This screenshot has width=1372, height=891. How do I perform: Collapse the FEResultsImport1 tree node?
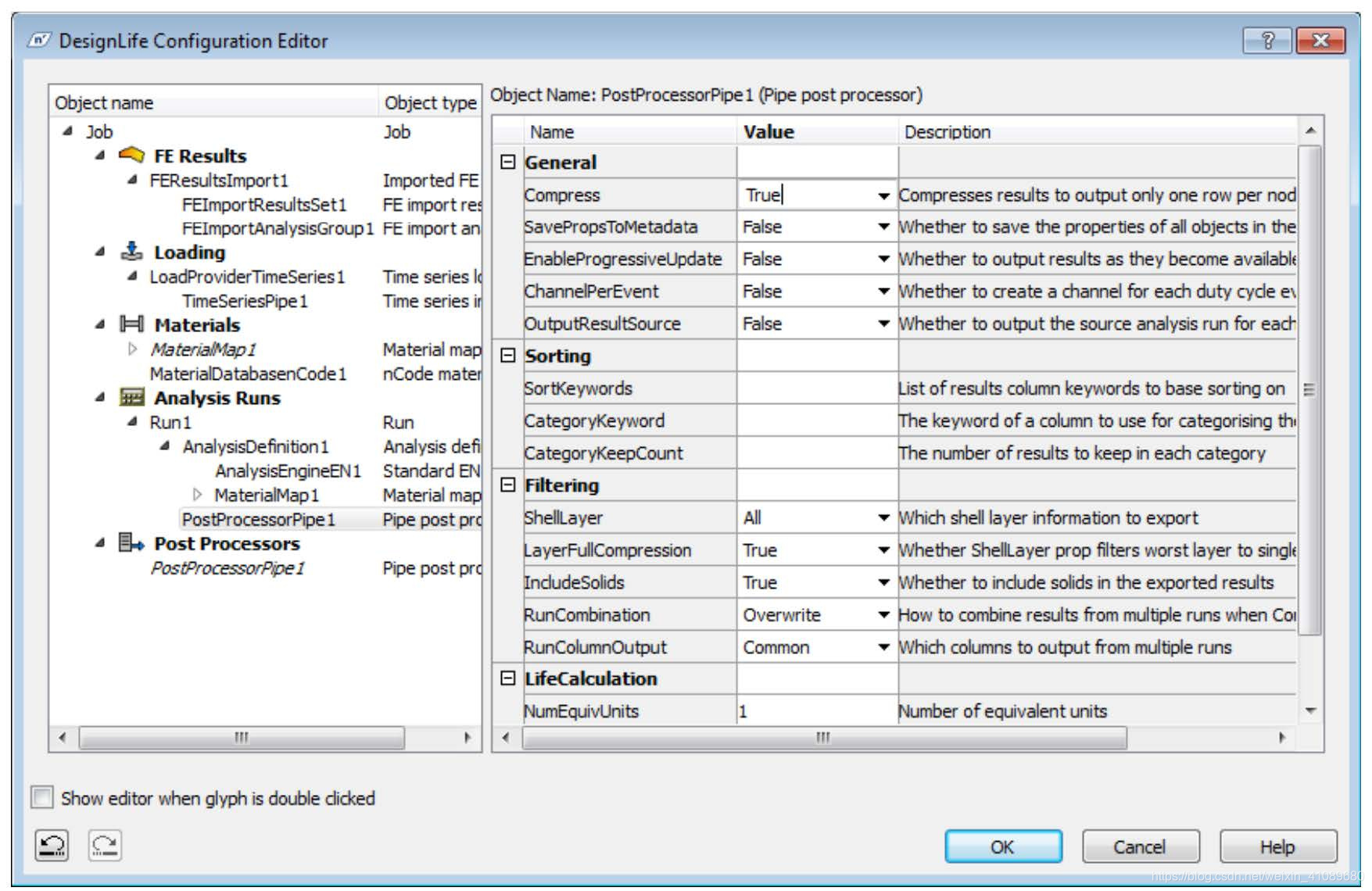(x=132, y=179)
